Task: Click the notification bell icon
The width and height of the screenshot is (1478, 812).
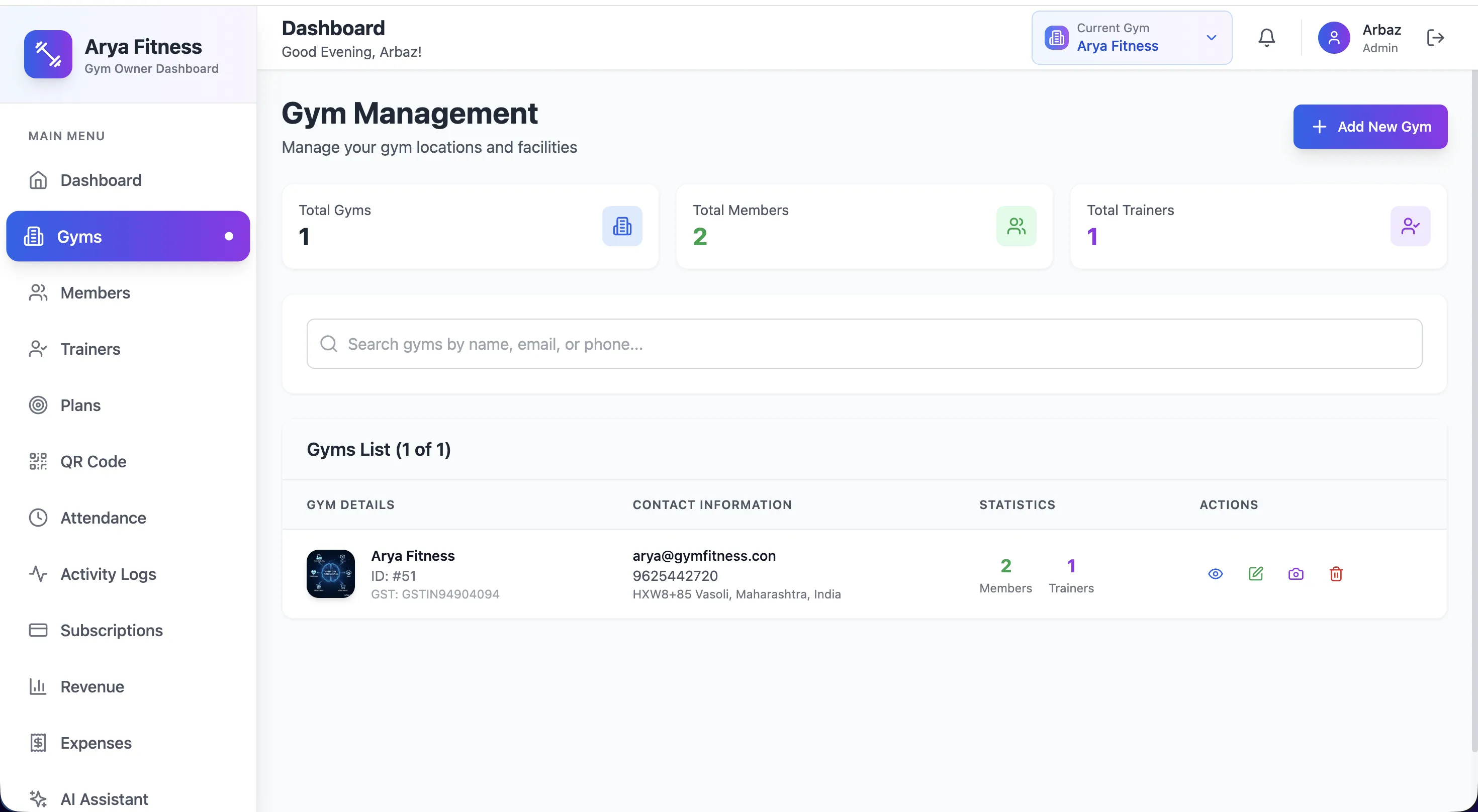Action: click(1266, 38)
